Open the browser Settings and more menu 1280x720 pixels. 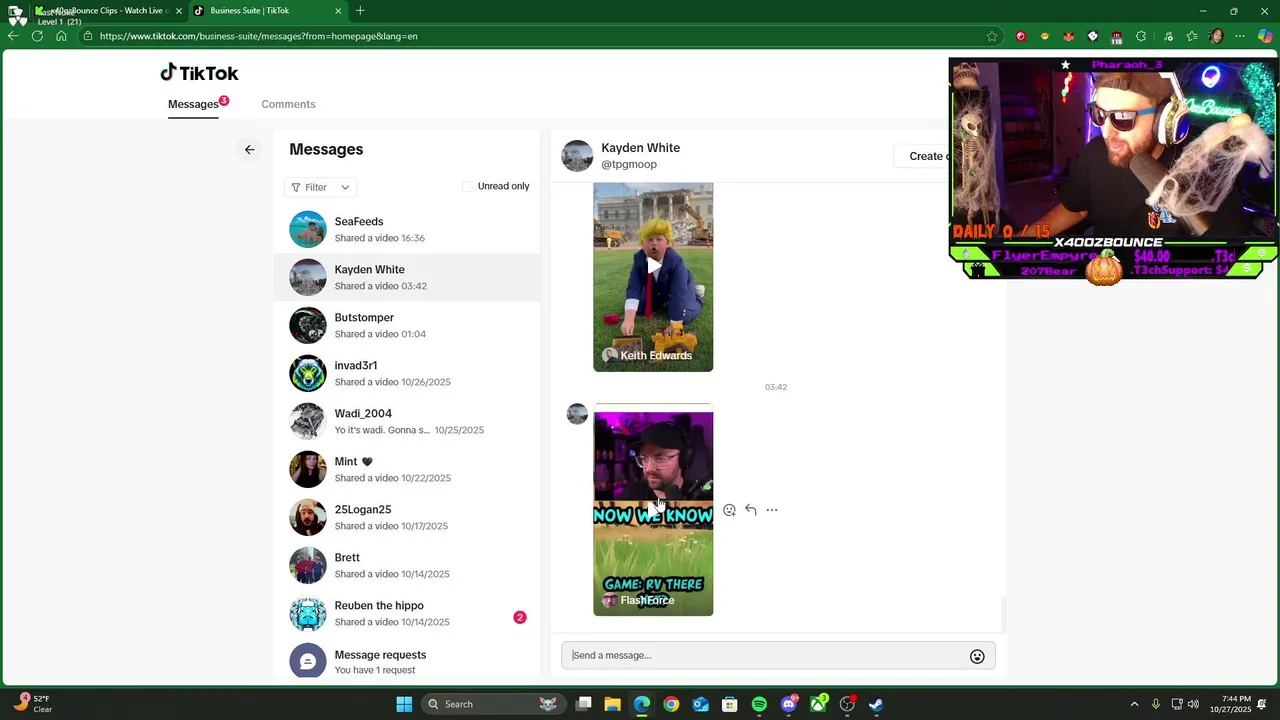[1240, 36]
